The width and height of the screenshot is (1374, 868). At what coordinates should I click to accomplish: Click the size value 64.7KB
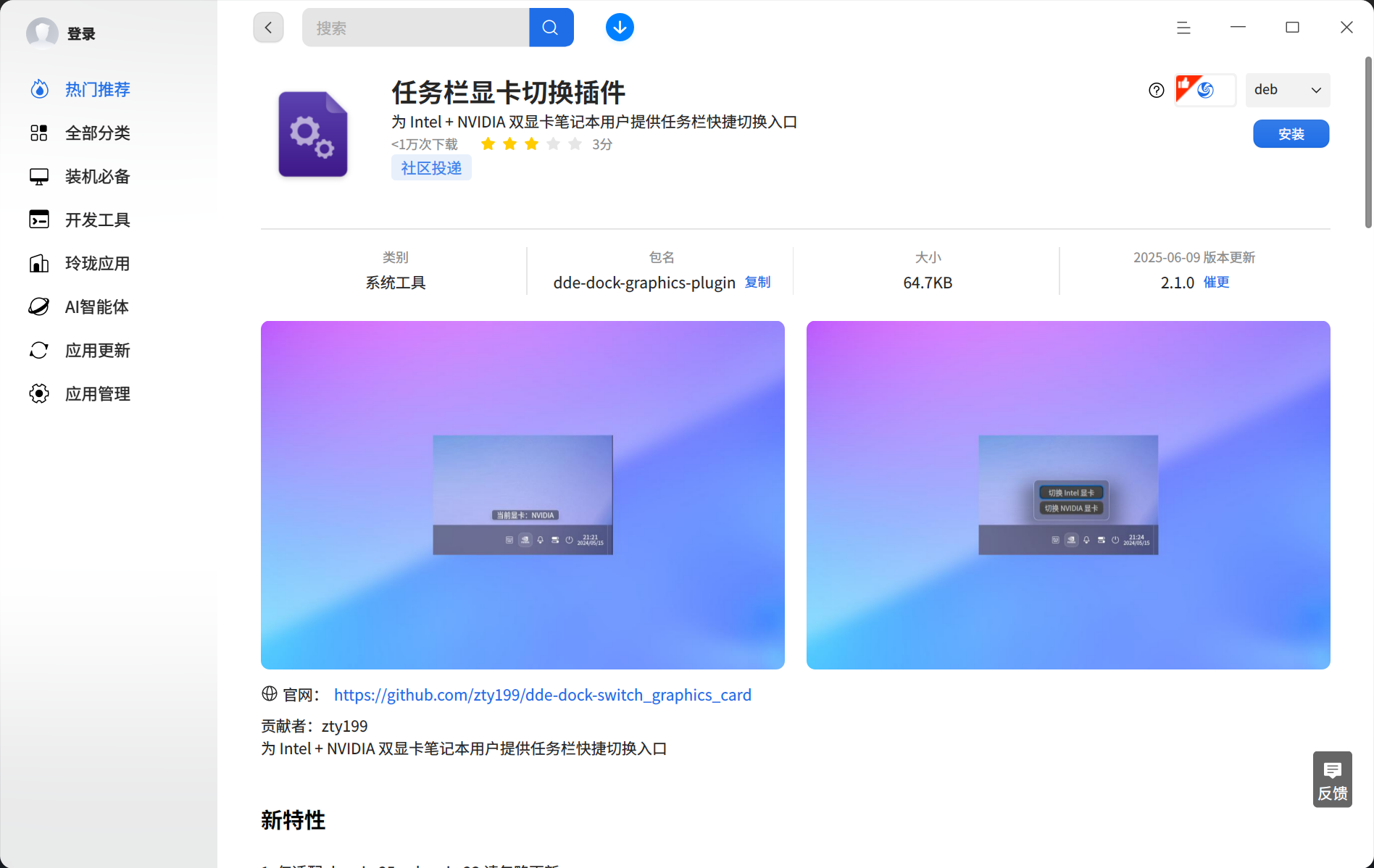click(x=928, y=283)
